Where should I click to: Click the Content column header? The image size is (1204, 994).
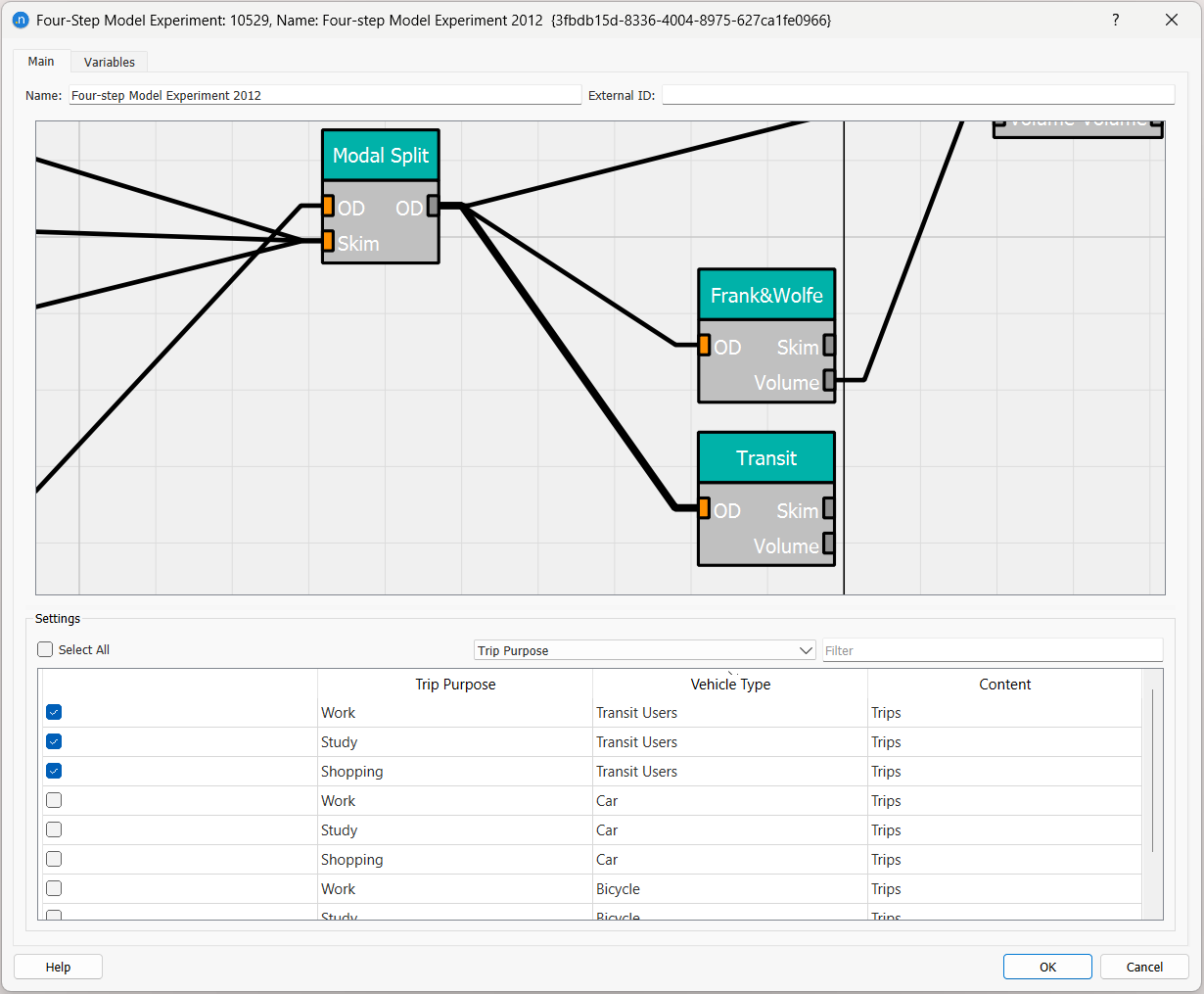point(1004,685)
